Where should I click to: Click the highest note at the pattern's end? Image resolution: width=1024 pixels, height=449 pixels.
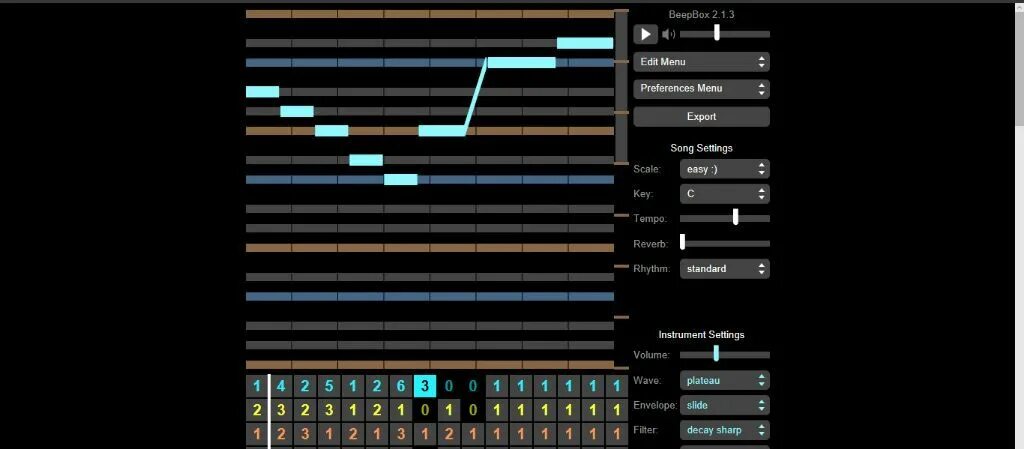click(585, 43)
